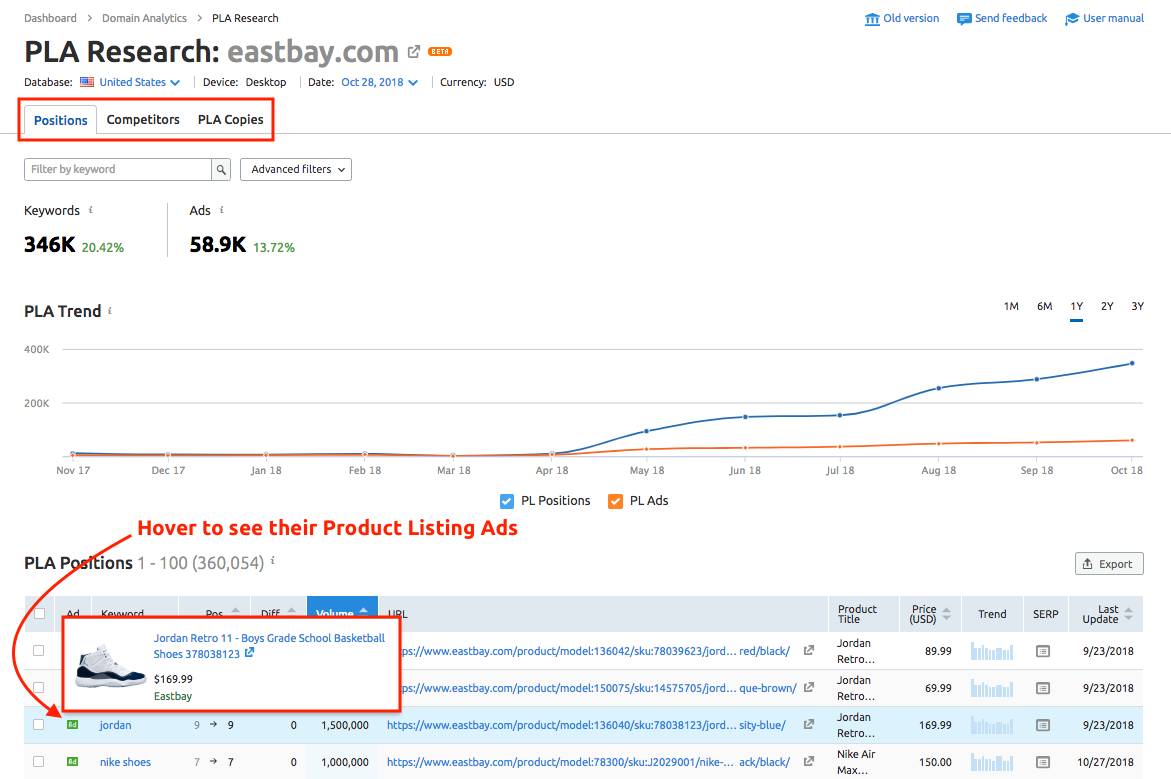Toggle the PL Positions checkbox
Screen dimensions: 1171x779
coord(507,501)
